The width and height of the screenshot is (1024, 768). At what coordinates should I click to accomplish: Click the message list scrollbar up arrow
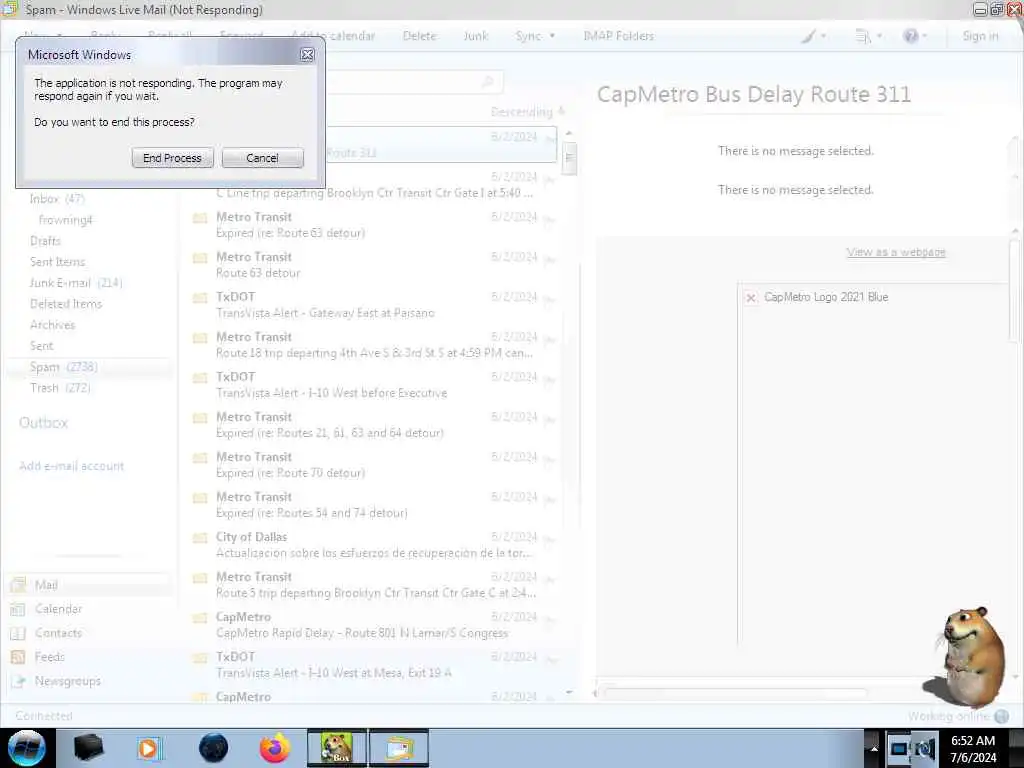tap(569, 133)
